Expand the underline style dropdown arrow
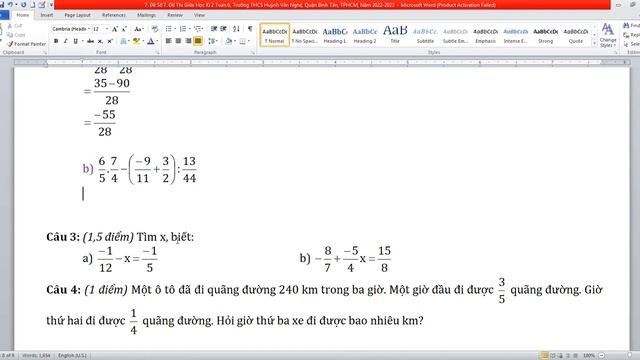The width and height of the screenshot is (640, 360). (x=82, y=41)
